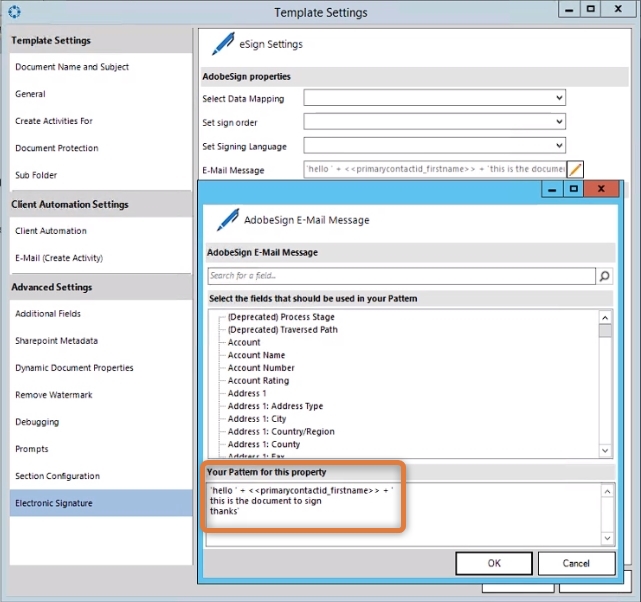Select Electronic Signature in the sidebar
The width and height of the screenshot is (641, 602).
[x=54, y=503]
